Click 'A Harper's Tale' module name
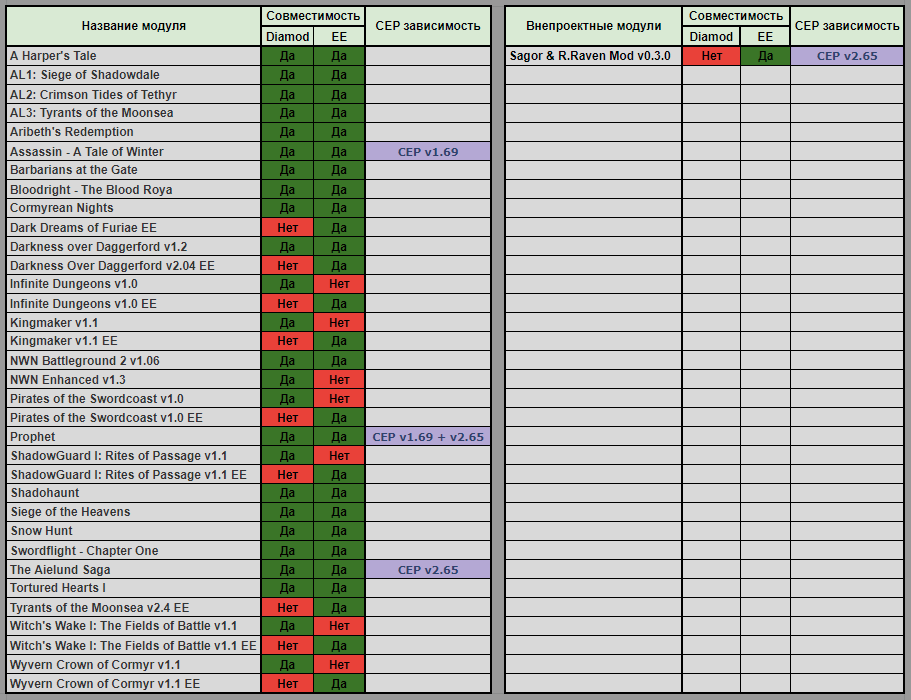This screenshot has height=700, width=911. (53, 56)
